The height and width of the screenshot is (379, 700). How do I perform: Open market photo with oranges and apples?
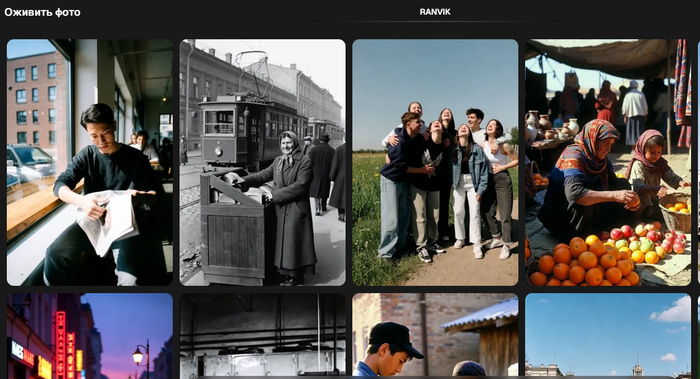pos(608,162)
